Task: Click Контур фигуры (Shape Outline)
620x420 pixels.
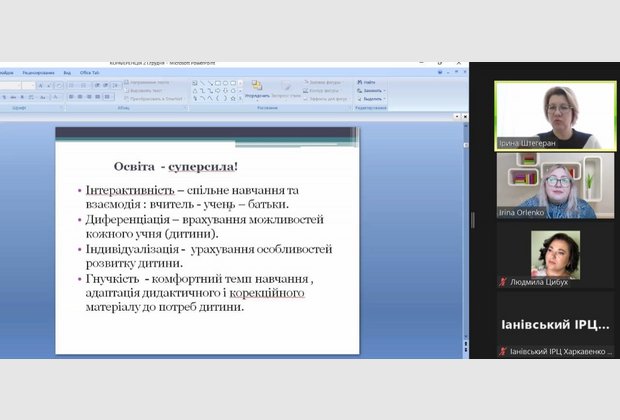Action: (324, 91)
